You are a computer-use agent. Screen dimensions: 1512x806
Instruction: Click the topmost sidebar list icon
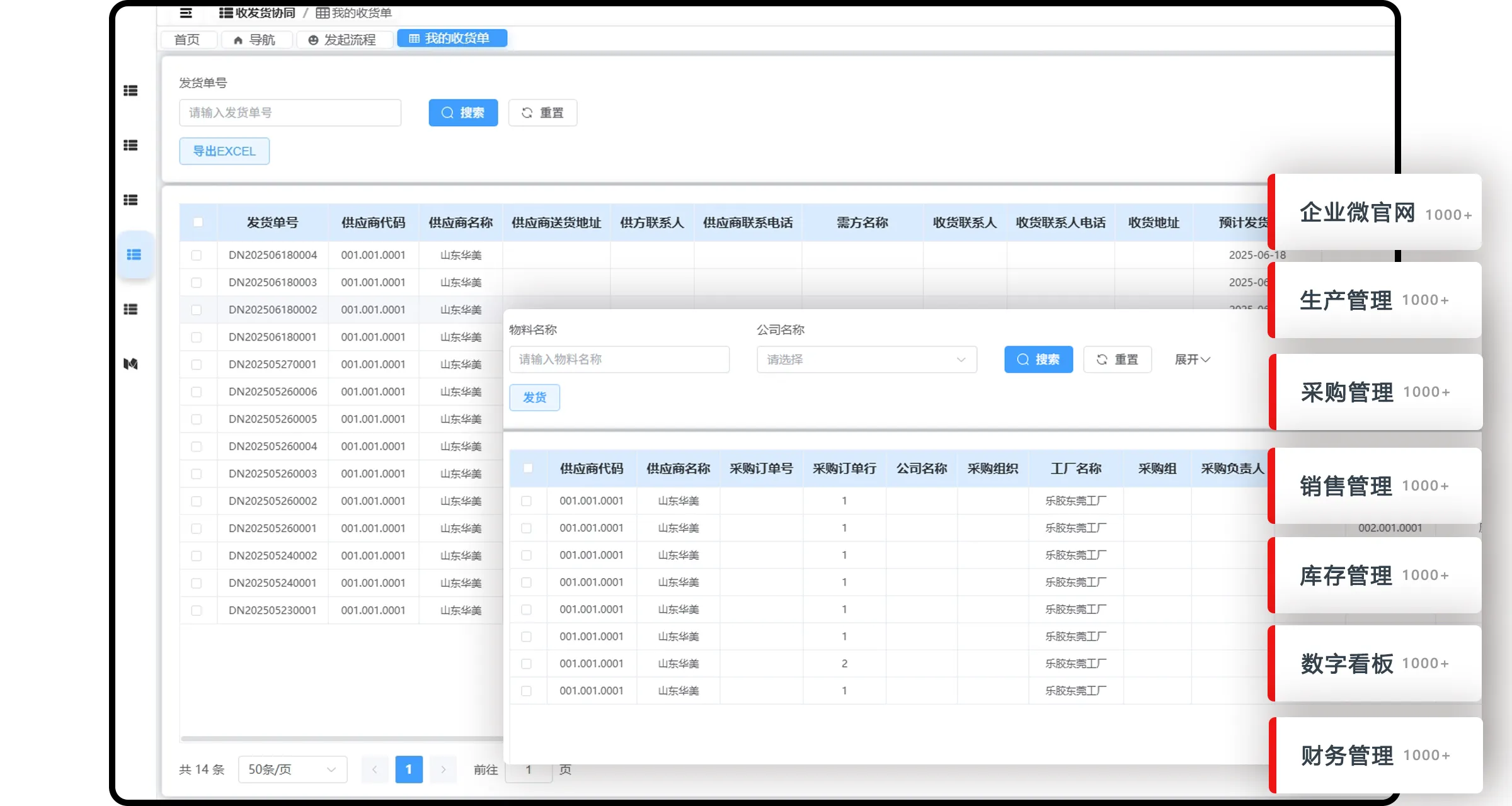(130, 91)
